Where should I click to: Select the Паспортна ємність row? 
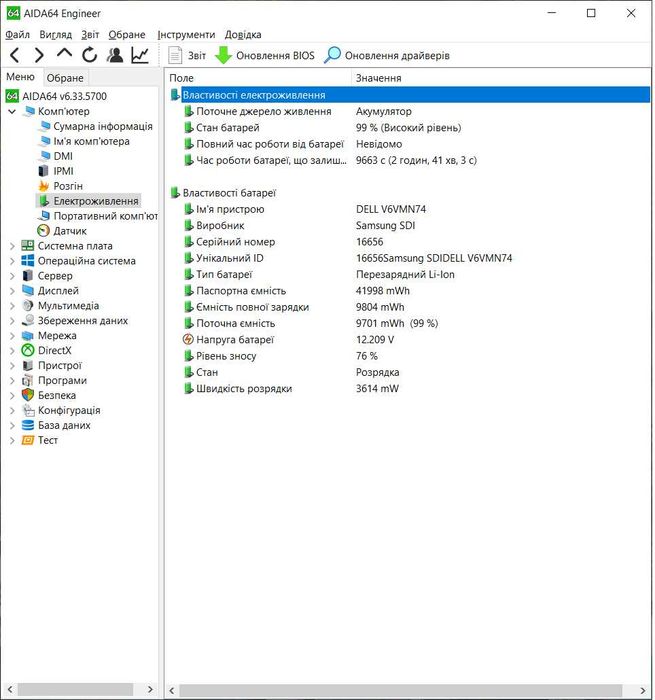coord(410,291)
